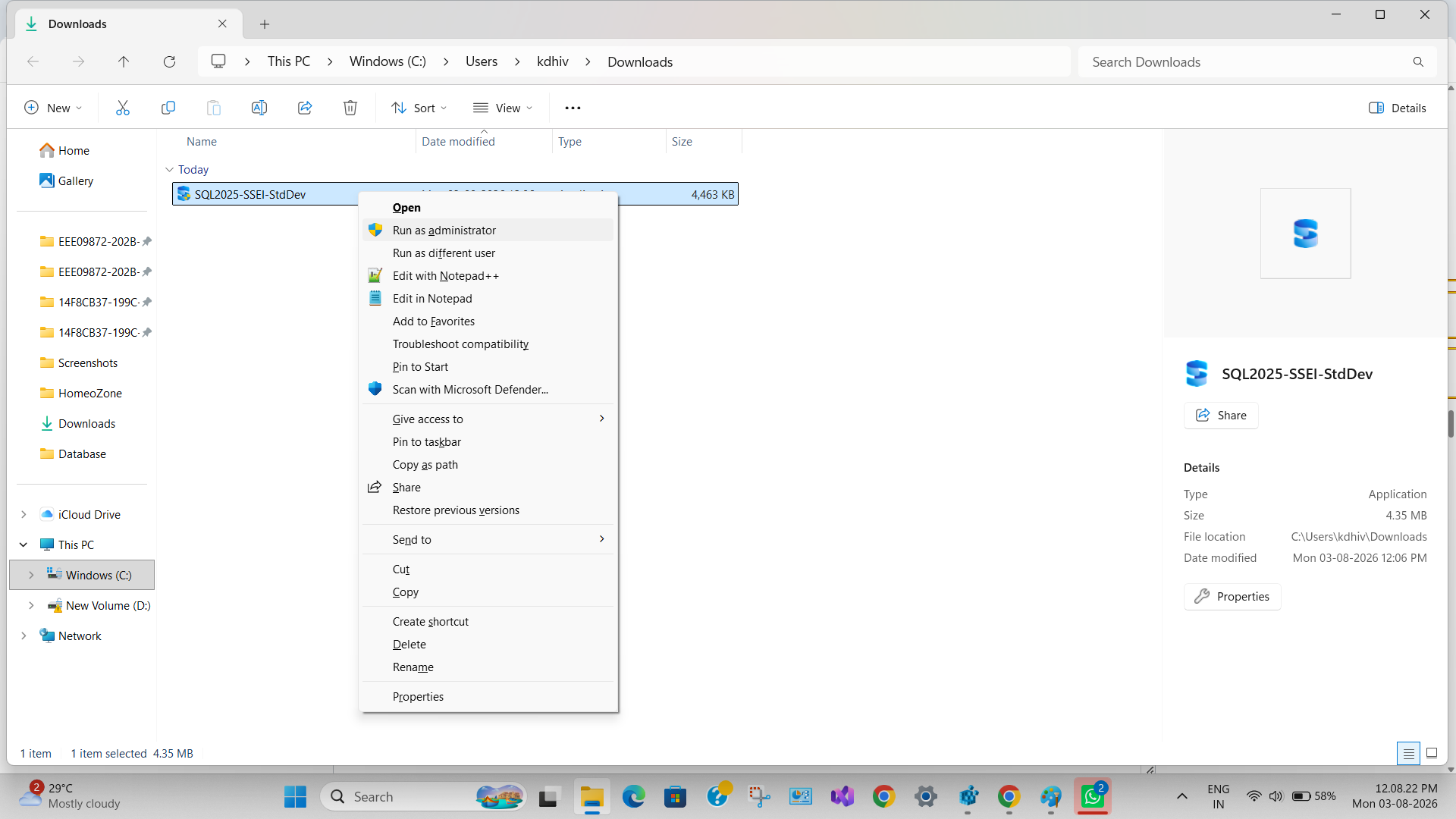Expand Network in the navigation pane
Screen dimensions: 1456x819
pyautogui.click(x=24, y=635)
